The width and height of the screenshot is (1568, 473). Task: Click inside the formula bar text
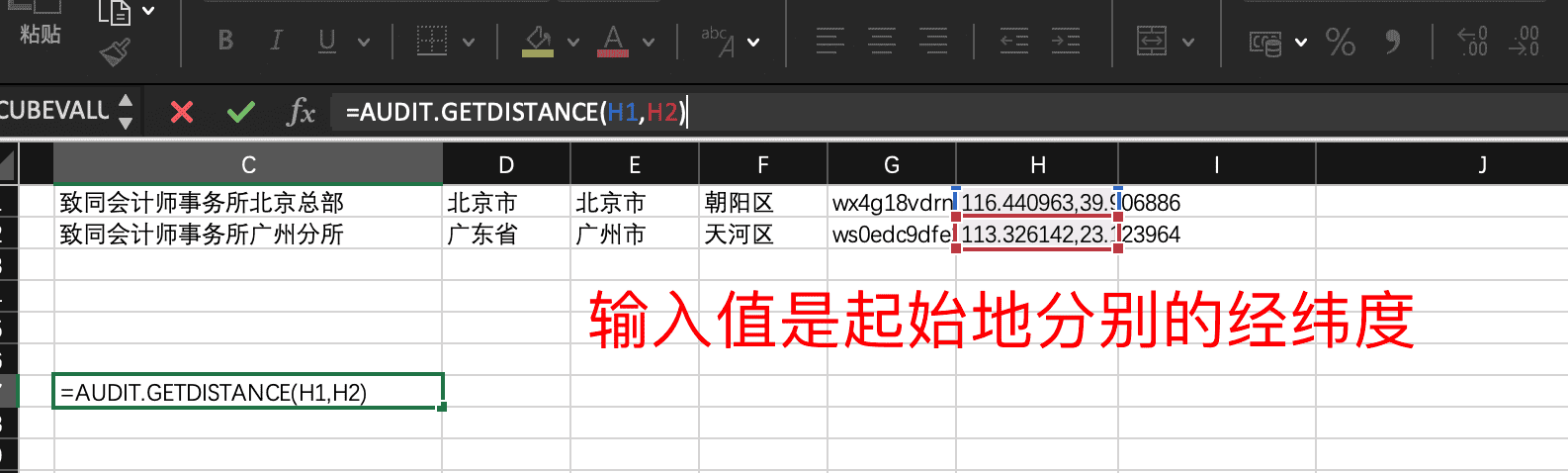tap(515, 112)
